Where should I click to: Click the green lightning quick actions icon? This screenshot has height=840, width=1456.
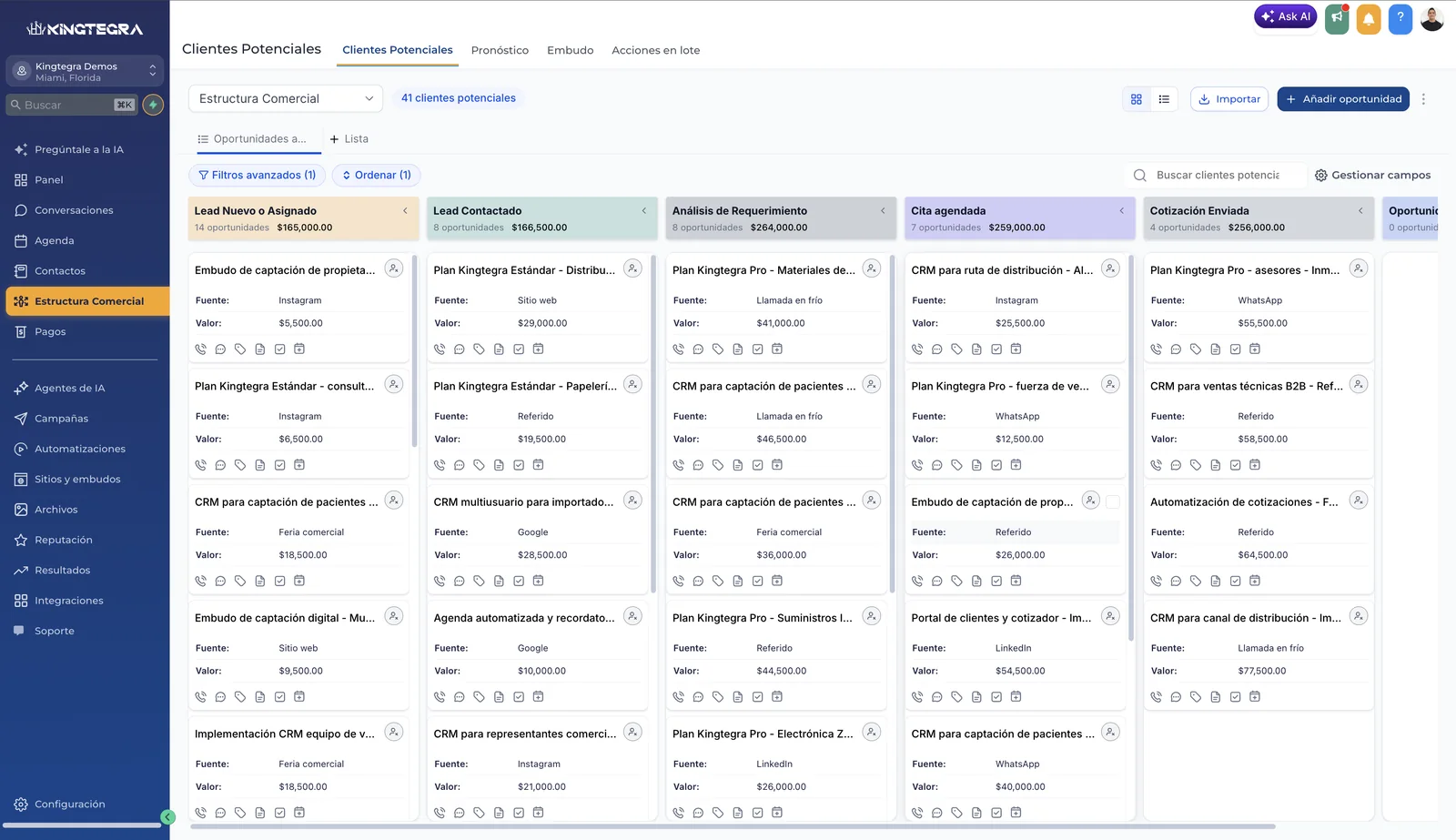click(x=153, y=105)
